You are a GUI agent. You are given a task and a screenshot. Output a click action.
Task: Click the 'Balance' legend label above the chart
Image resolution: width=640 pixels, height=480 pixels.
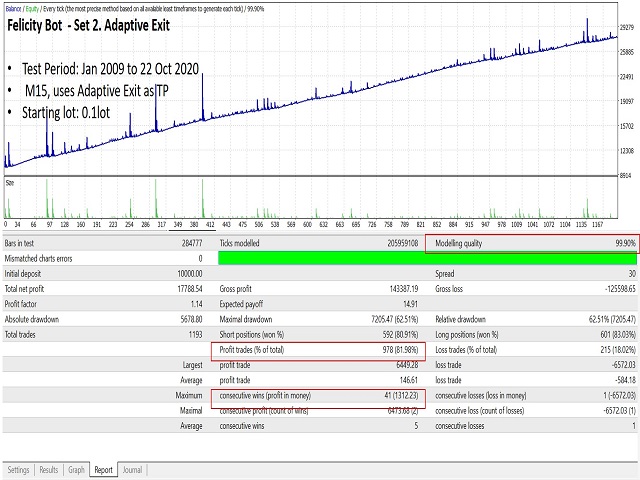(x=13, y=9)
